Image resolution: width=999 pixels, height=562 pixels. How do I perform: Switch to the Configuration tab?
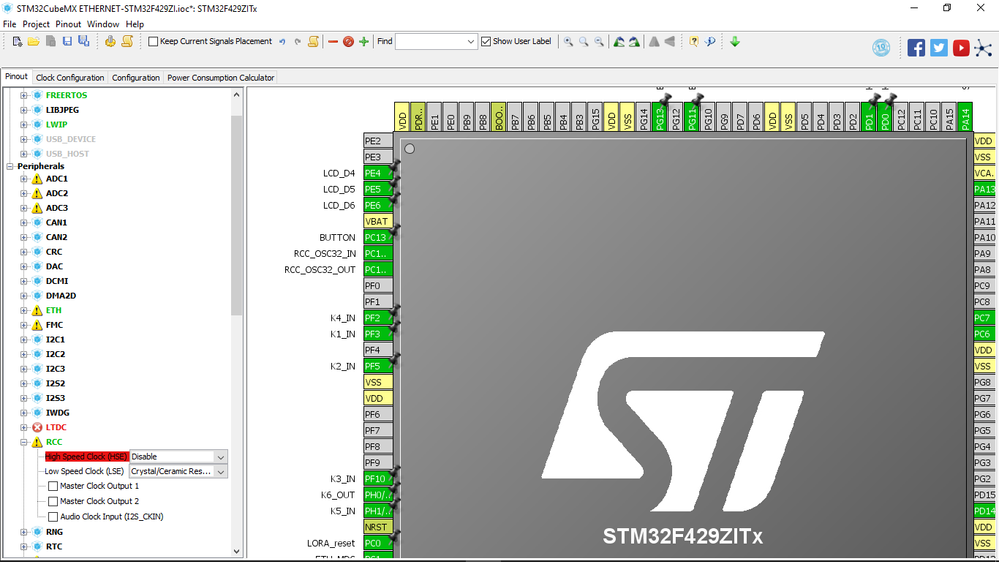tap(136, 78)
